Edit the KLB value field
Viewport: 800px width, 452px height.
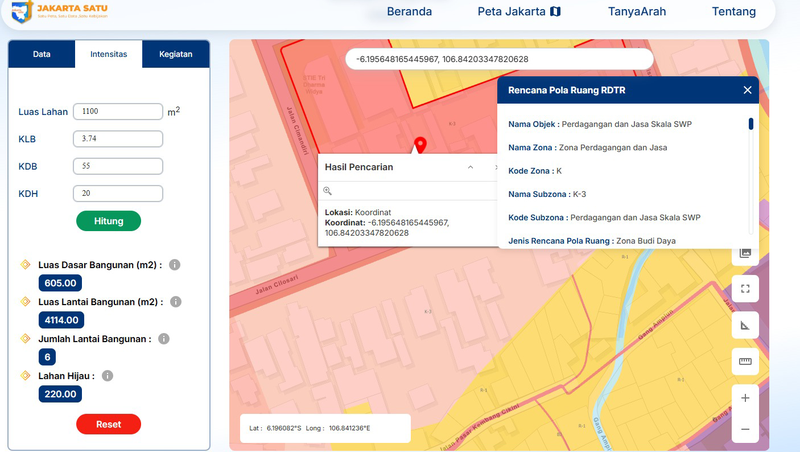(118, 139)
